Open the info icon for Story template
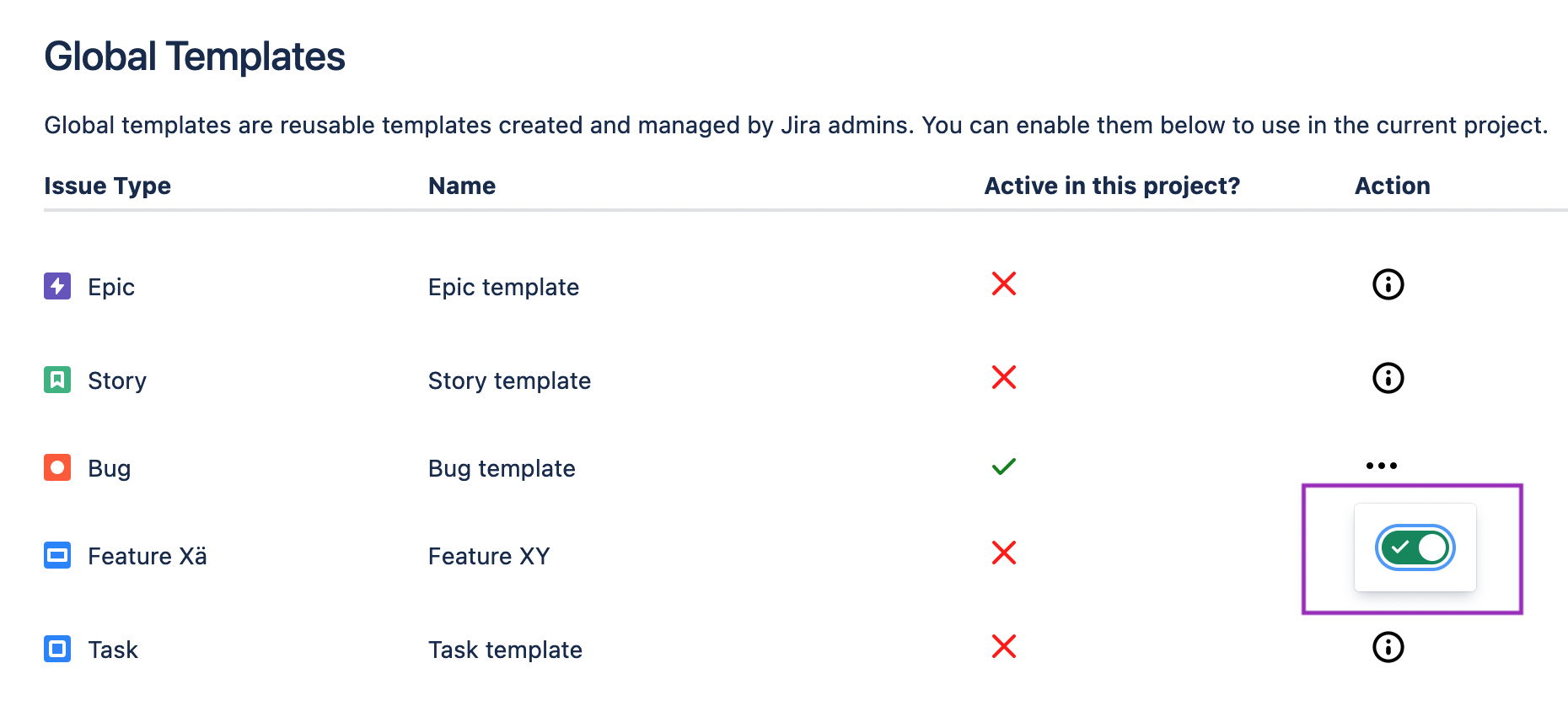 1388,378
